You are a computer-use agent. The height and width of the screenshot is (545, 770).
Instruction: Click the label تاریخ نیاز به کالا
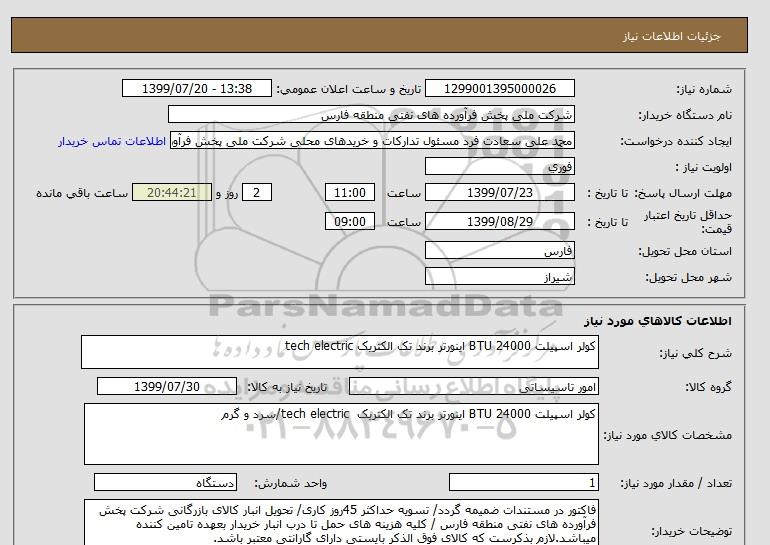click(x=287, y=387)
